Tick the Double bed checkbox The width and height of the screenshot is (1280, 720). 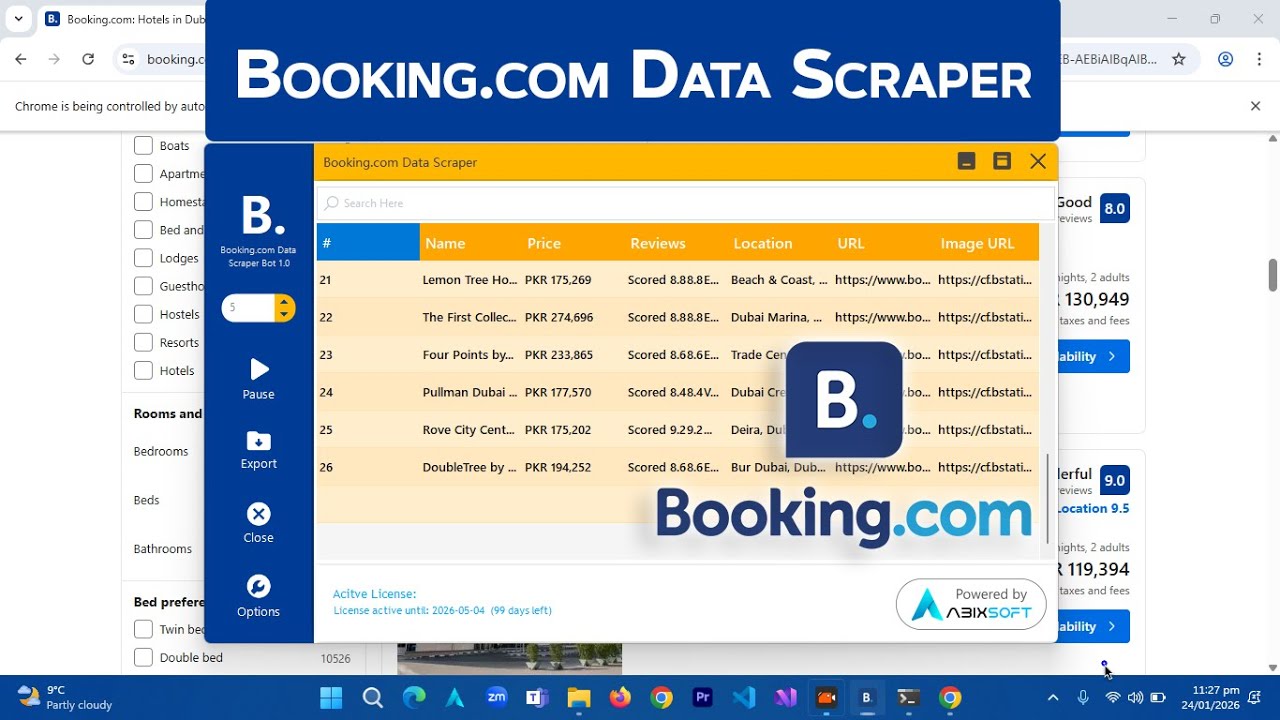pyautogui.click(x=143, y=657)
